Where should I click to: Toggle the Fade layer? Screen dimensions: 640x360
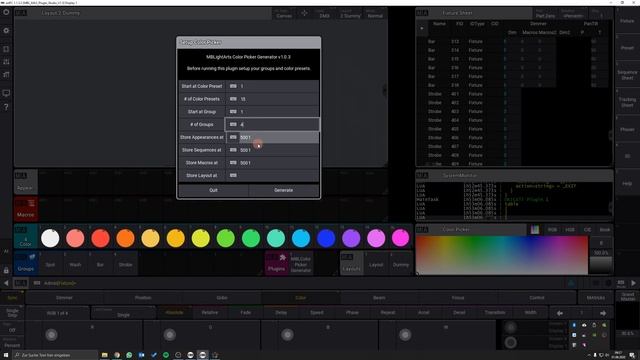[245, 312]
